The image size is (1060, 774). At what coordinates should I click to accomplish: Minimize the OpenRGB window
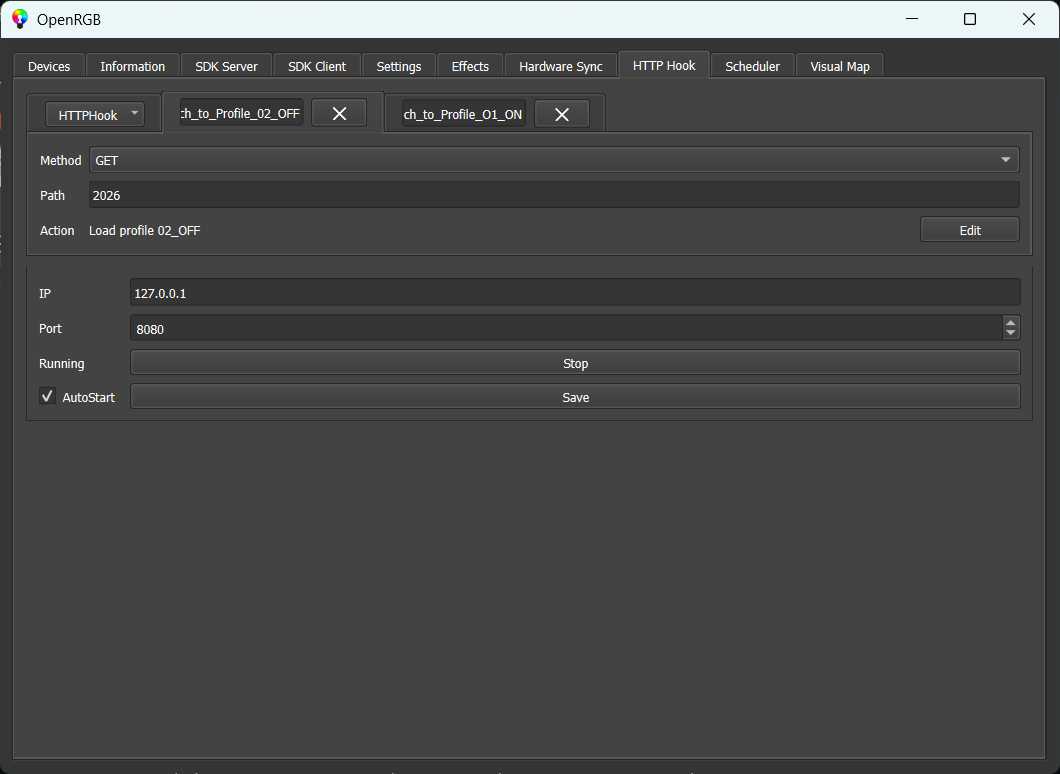point(912,19)
